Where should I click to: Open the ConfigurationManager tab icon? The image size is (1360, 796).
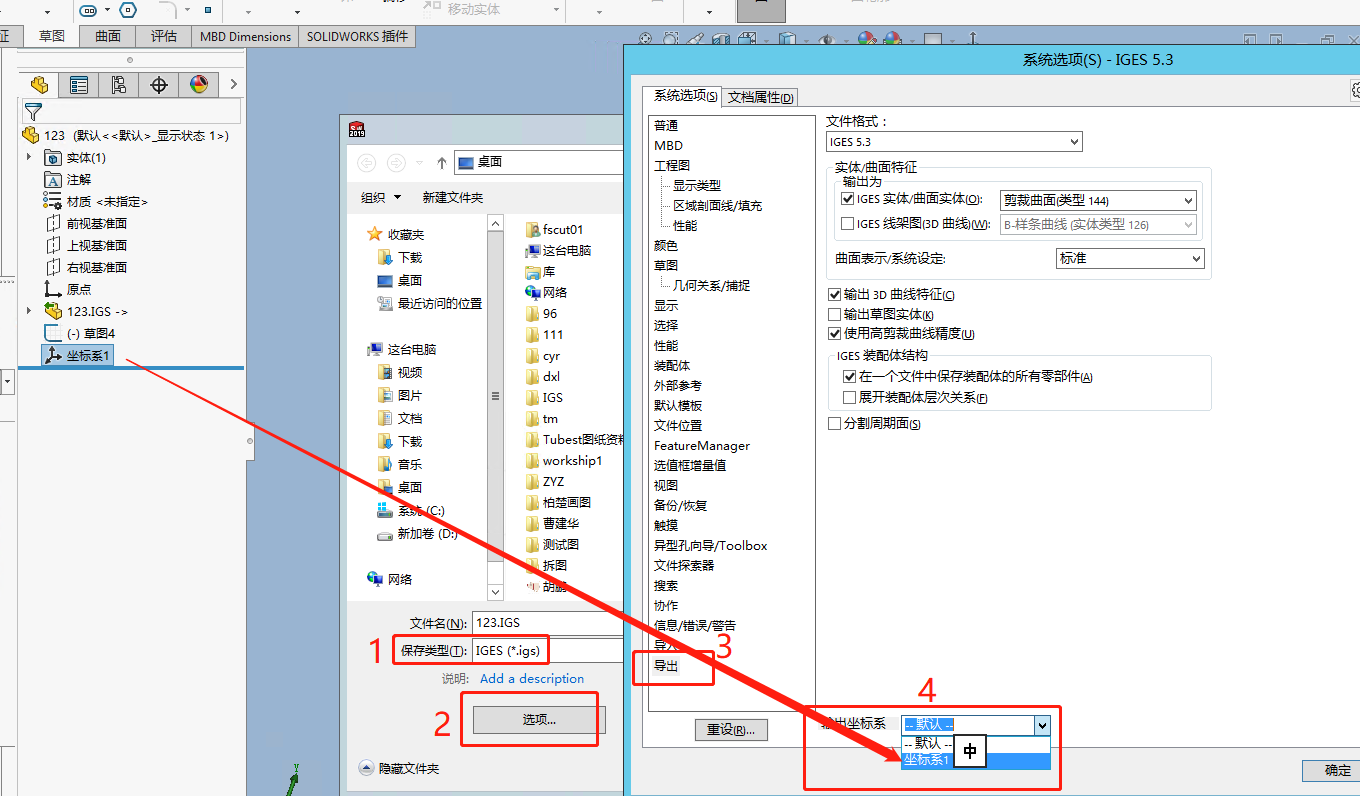click(119, 85)
